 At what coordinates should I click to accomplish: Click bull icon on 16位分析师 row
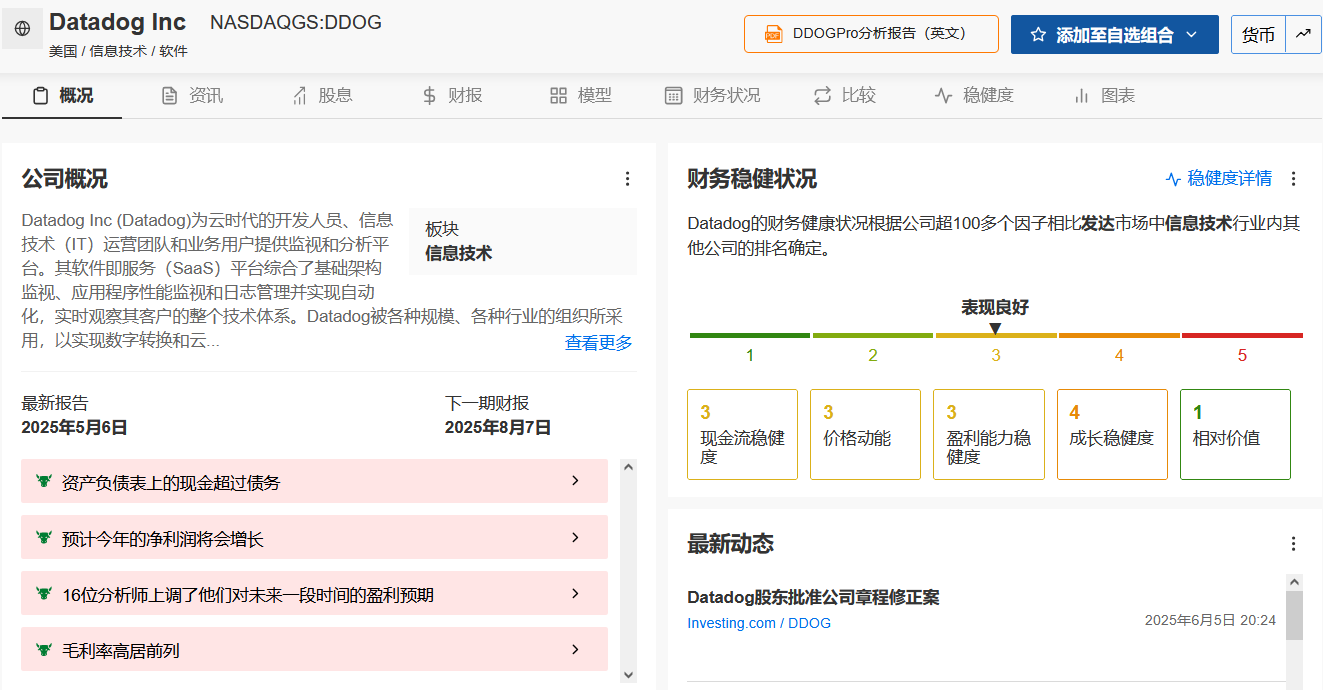[x=44, y=593]
